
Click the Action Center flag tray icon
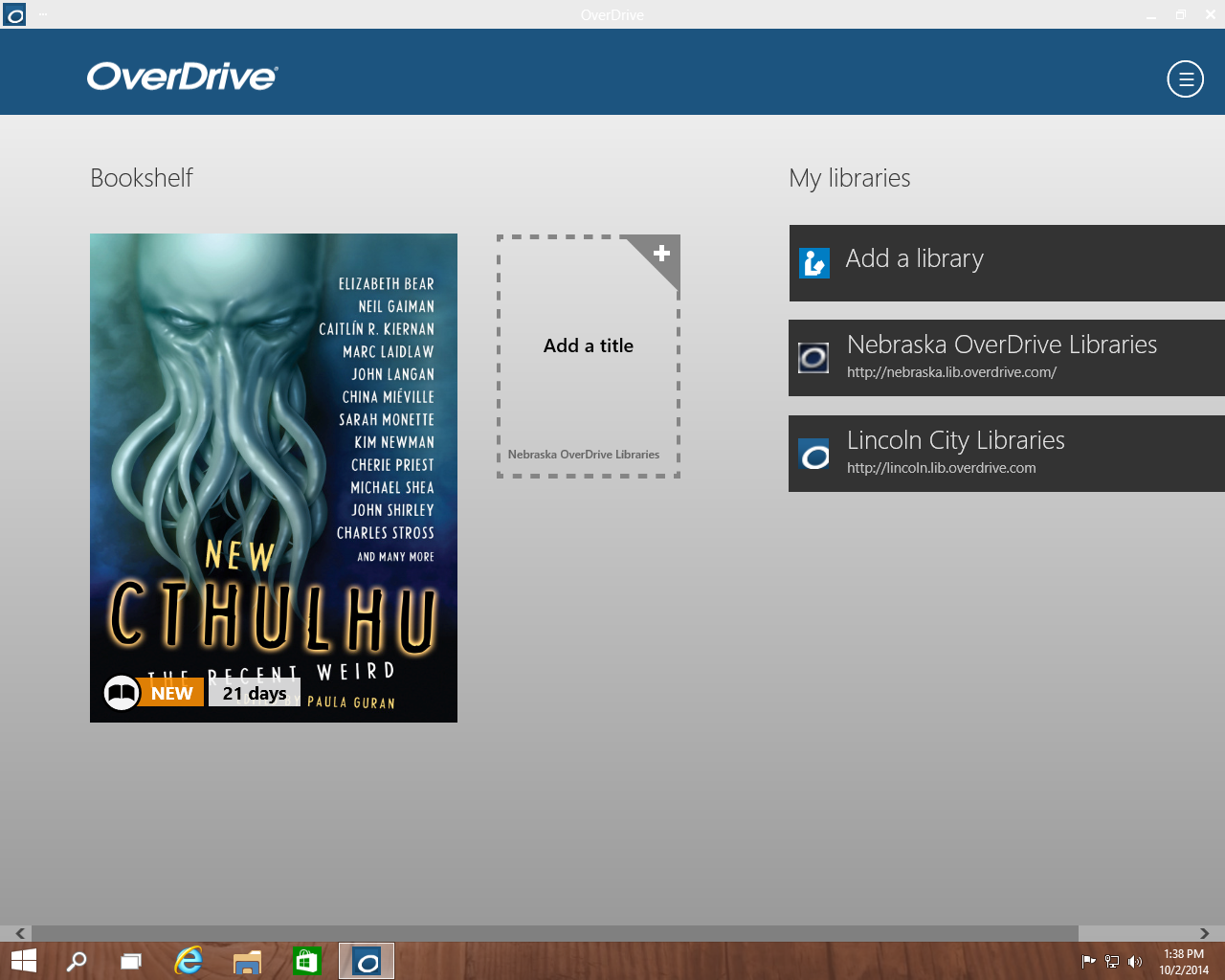pyautogui.click(x=1088, y=962)
